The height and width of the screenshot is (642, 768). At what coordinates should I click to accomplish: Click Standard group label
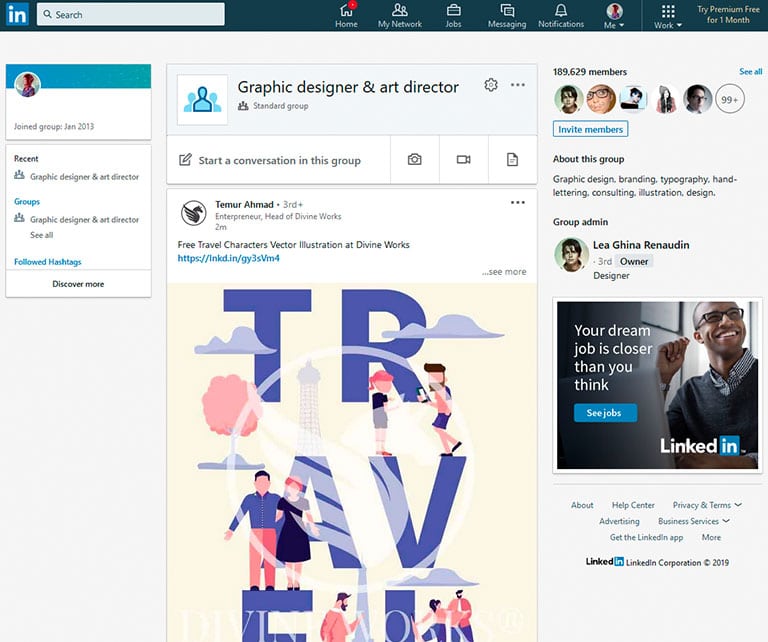281,106
